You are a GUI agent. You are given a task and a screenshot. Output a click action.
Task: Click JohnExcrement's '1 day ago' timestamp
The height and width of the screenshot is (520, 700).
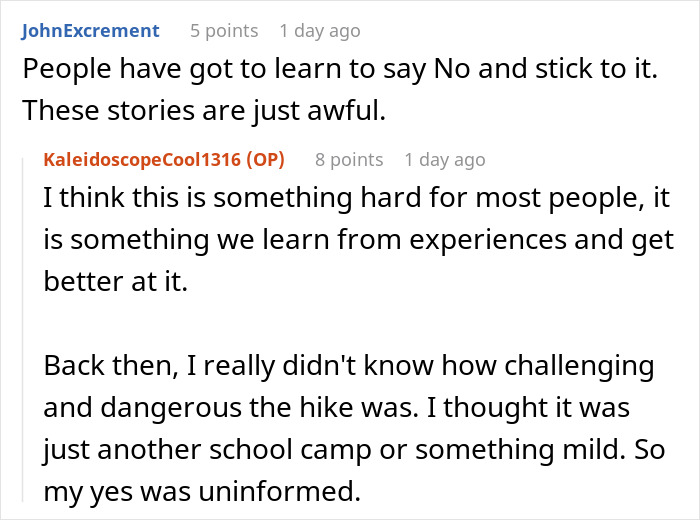320,31
